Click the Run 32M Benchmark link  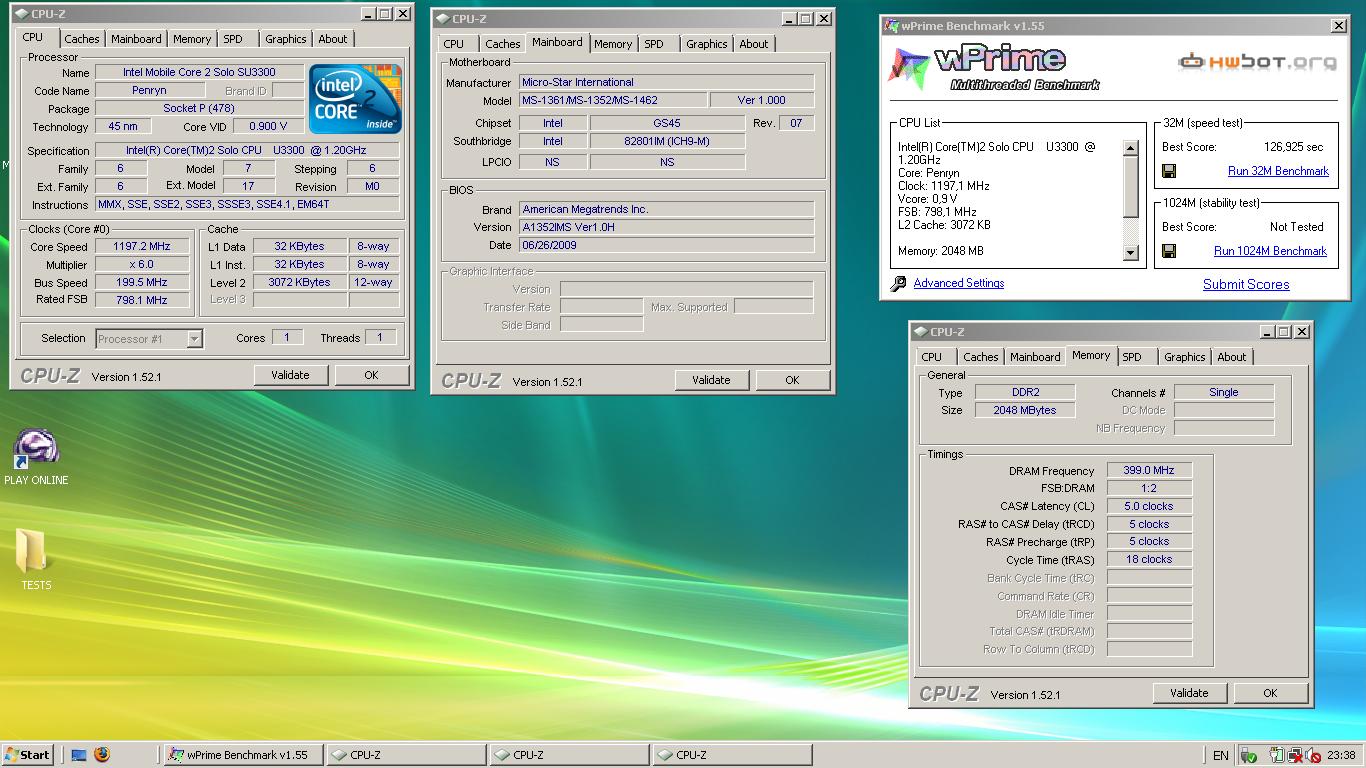coord(1278,171)
